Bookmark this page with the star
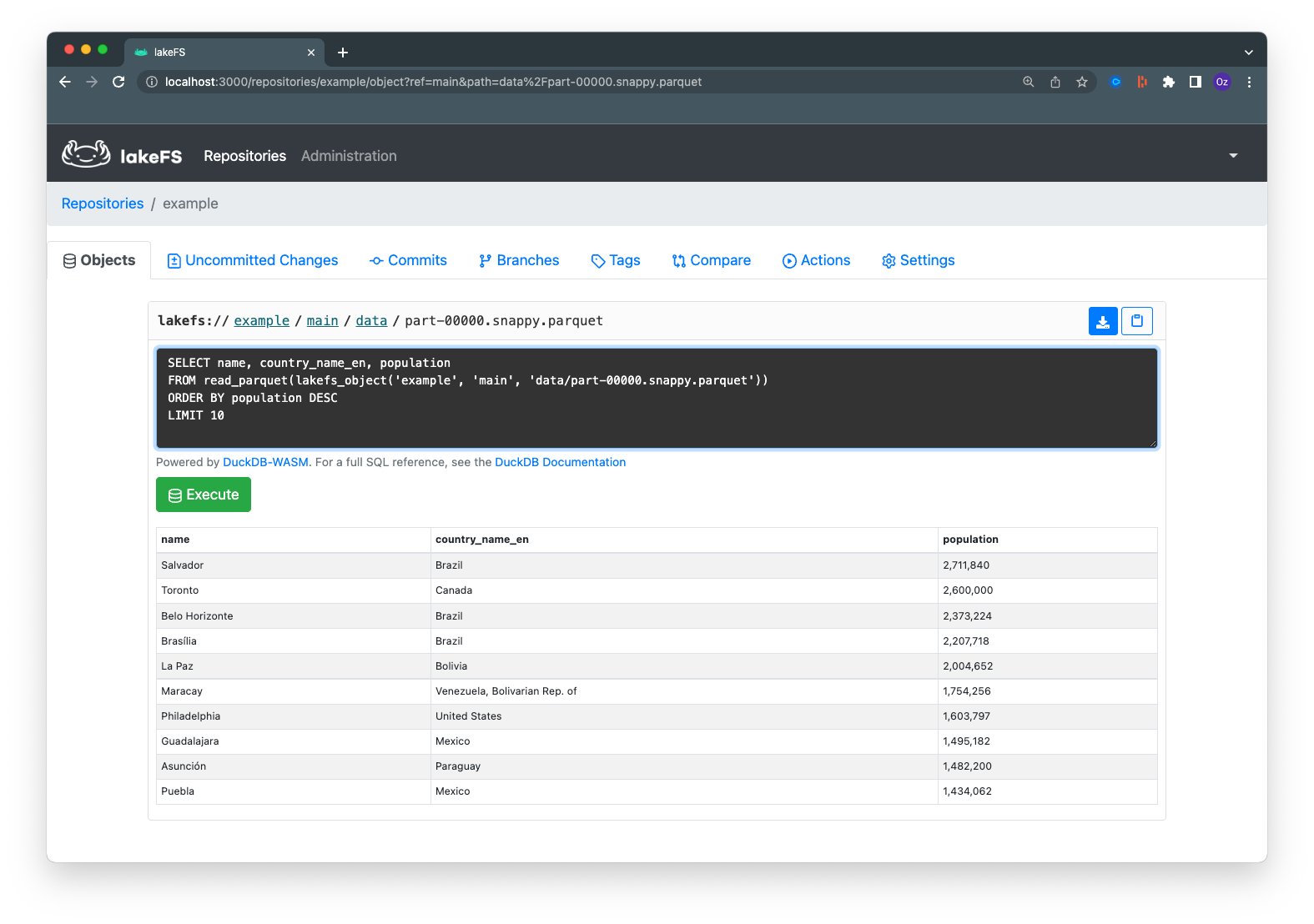The image size is (1314, 924). (1082, 82)
